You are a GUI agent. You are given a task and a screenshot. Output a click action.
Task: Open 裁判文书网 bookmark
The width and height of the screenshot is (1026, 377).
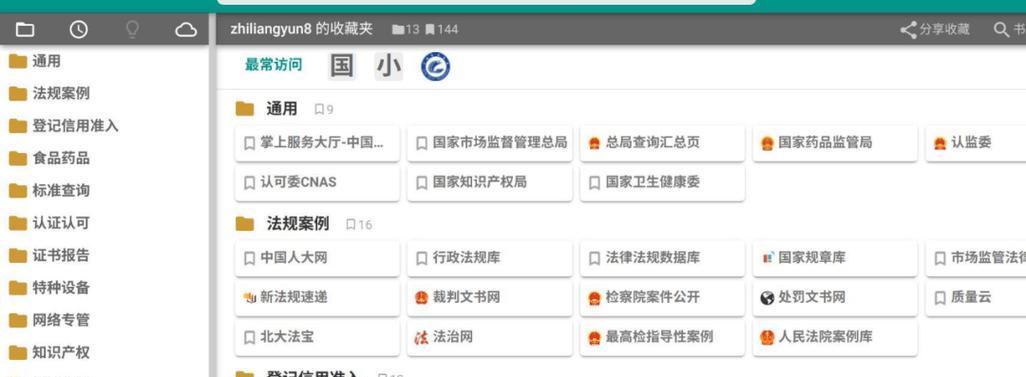coord(489,298)
